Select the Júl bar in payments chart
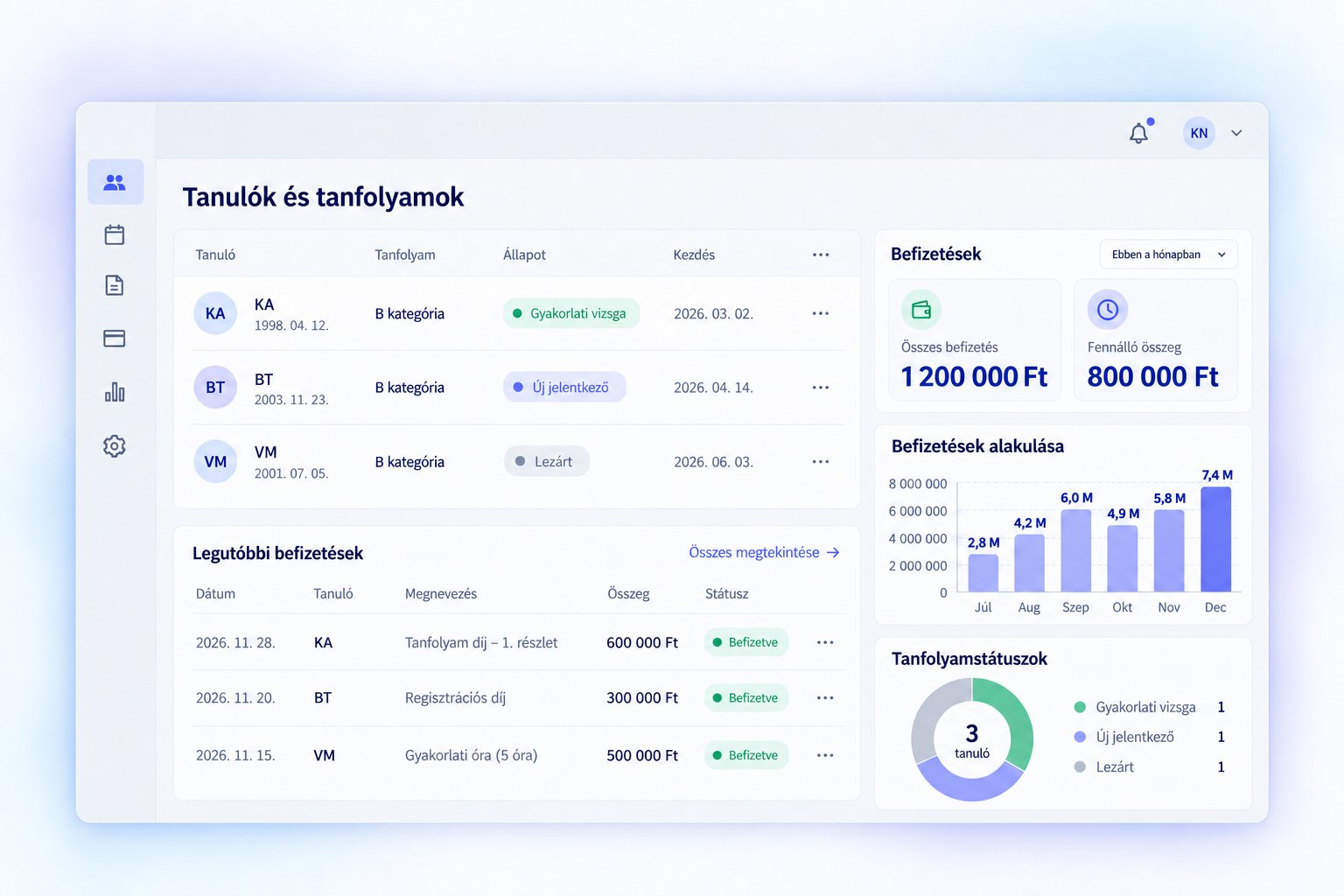The image size is (1344, 896). click(x=983, y=573)
